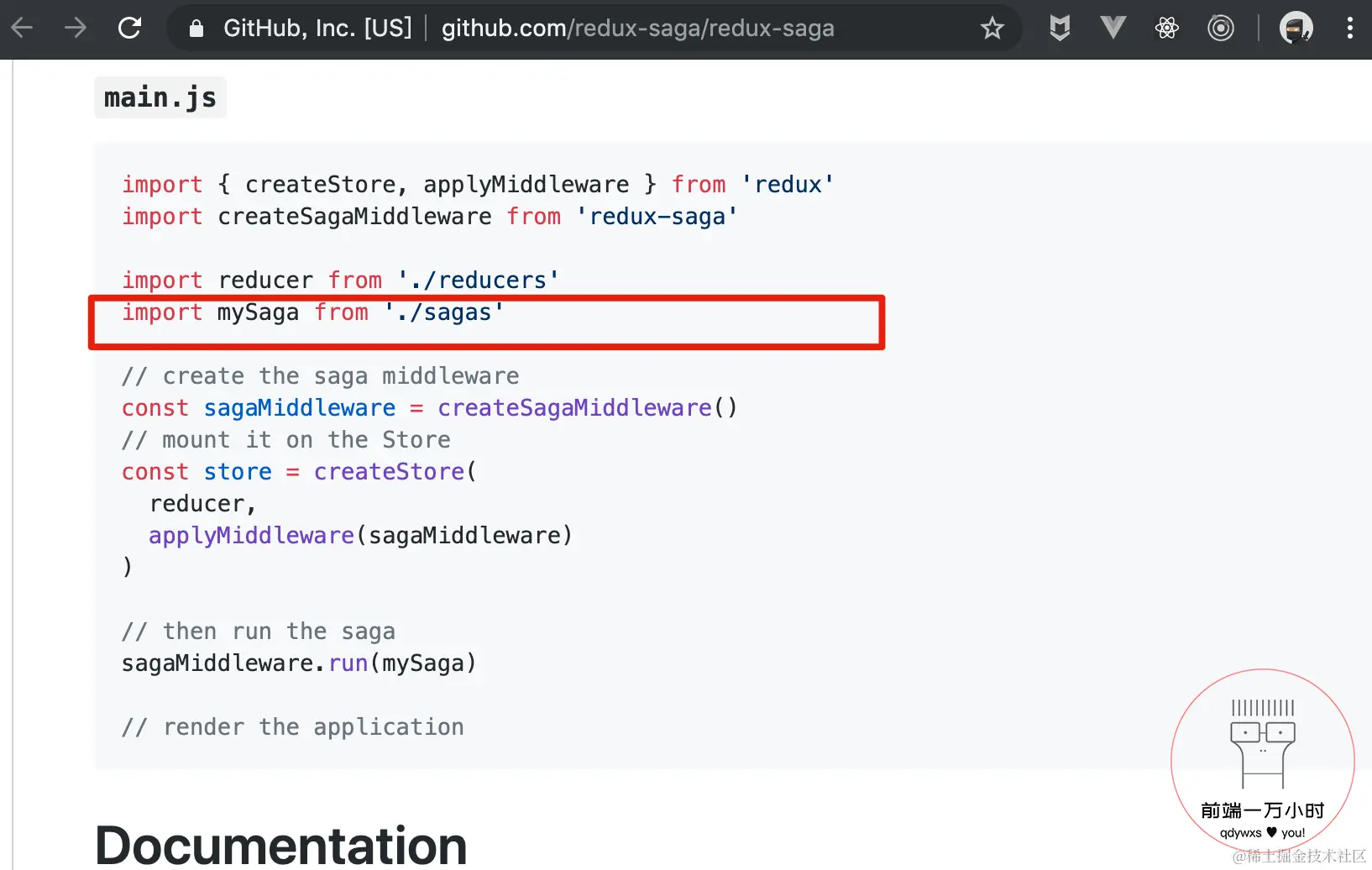
Task: Select the const sagaMiddleware assignment line
Action: pos(430,408)
